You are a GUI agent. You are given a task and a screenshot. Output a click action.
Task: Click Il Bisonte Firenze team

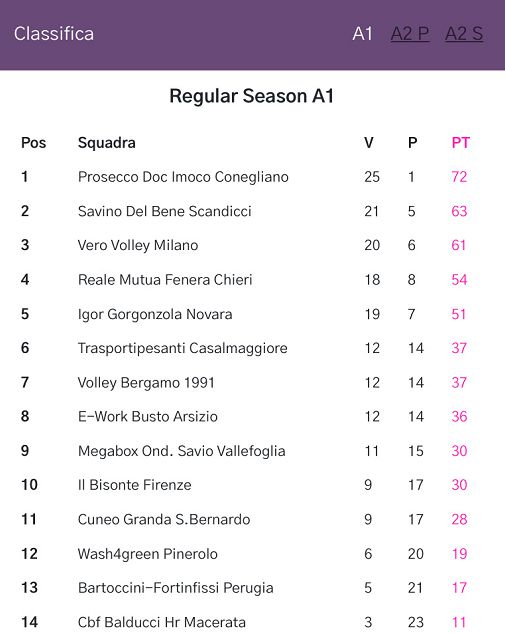tap(134, 485)
